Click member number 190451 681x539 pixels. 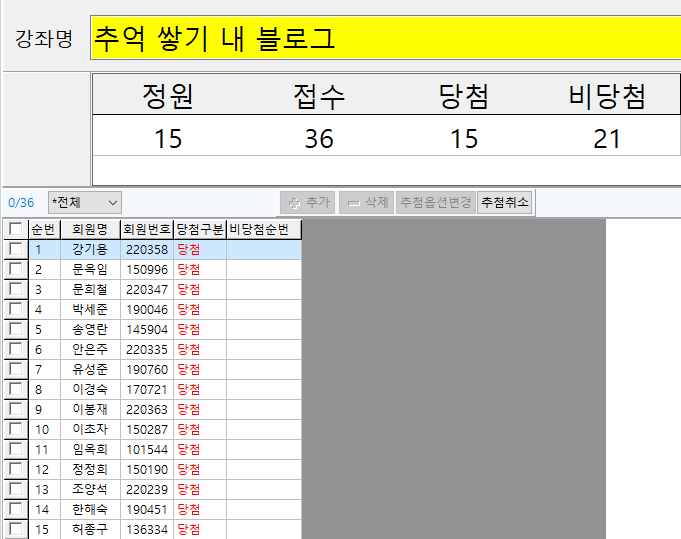coord(147,509)
